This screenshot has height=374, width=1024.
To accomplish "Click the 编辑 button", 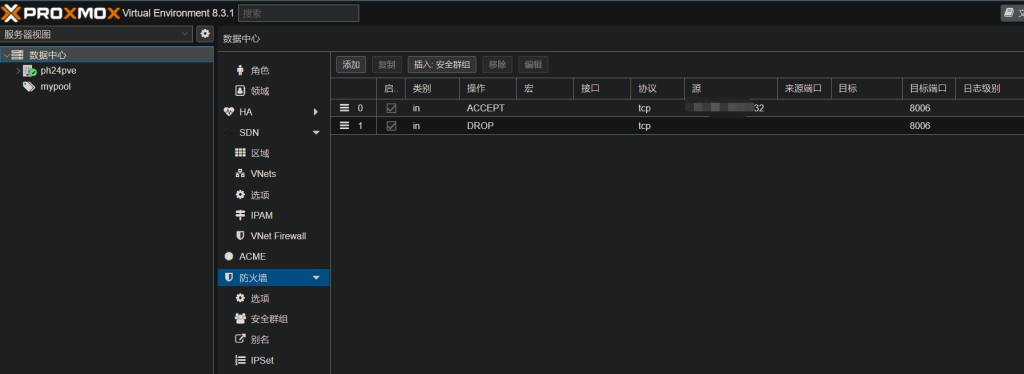I will tap(533, 65).
